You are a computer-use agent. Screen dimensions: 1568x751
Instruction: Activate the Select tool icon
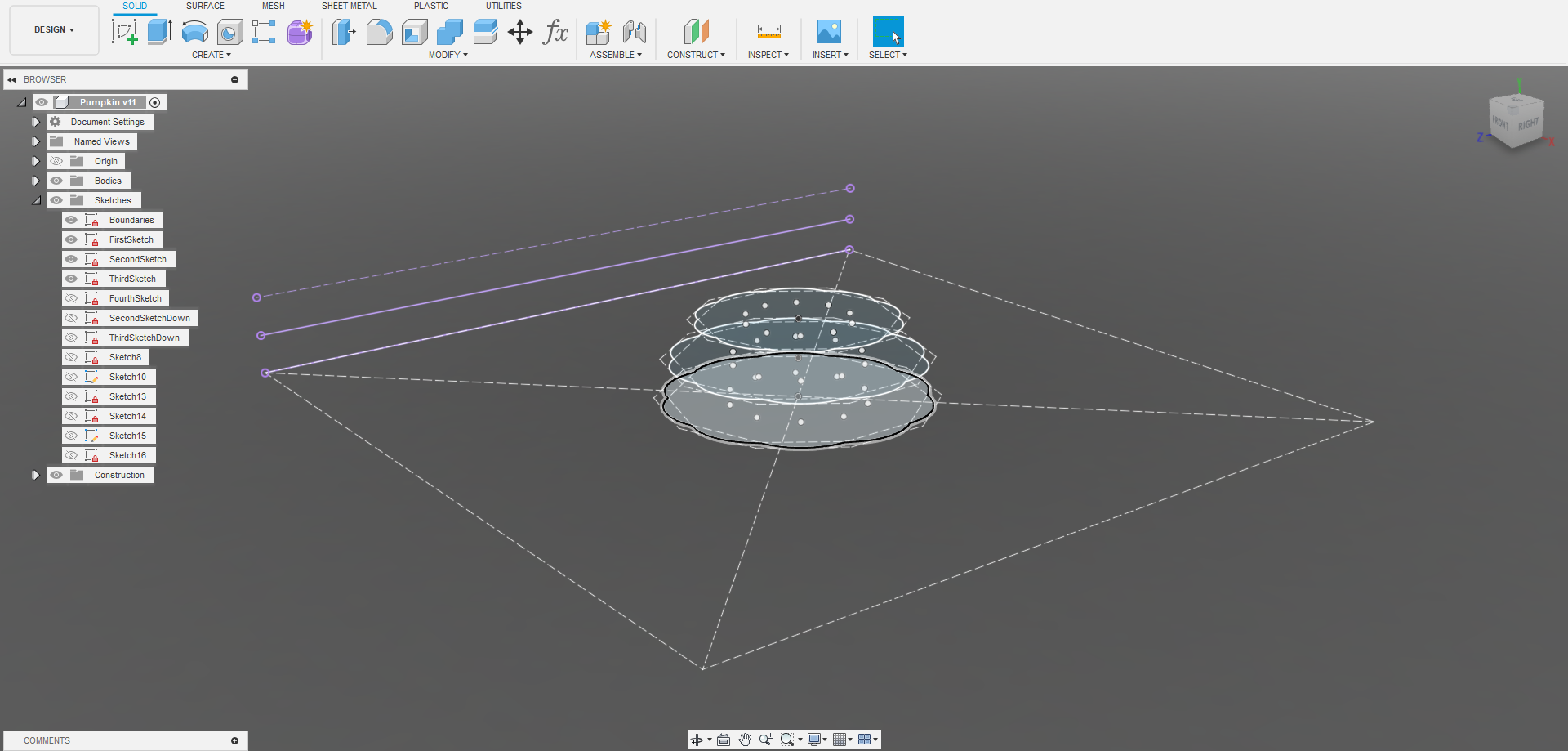888,32
